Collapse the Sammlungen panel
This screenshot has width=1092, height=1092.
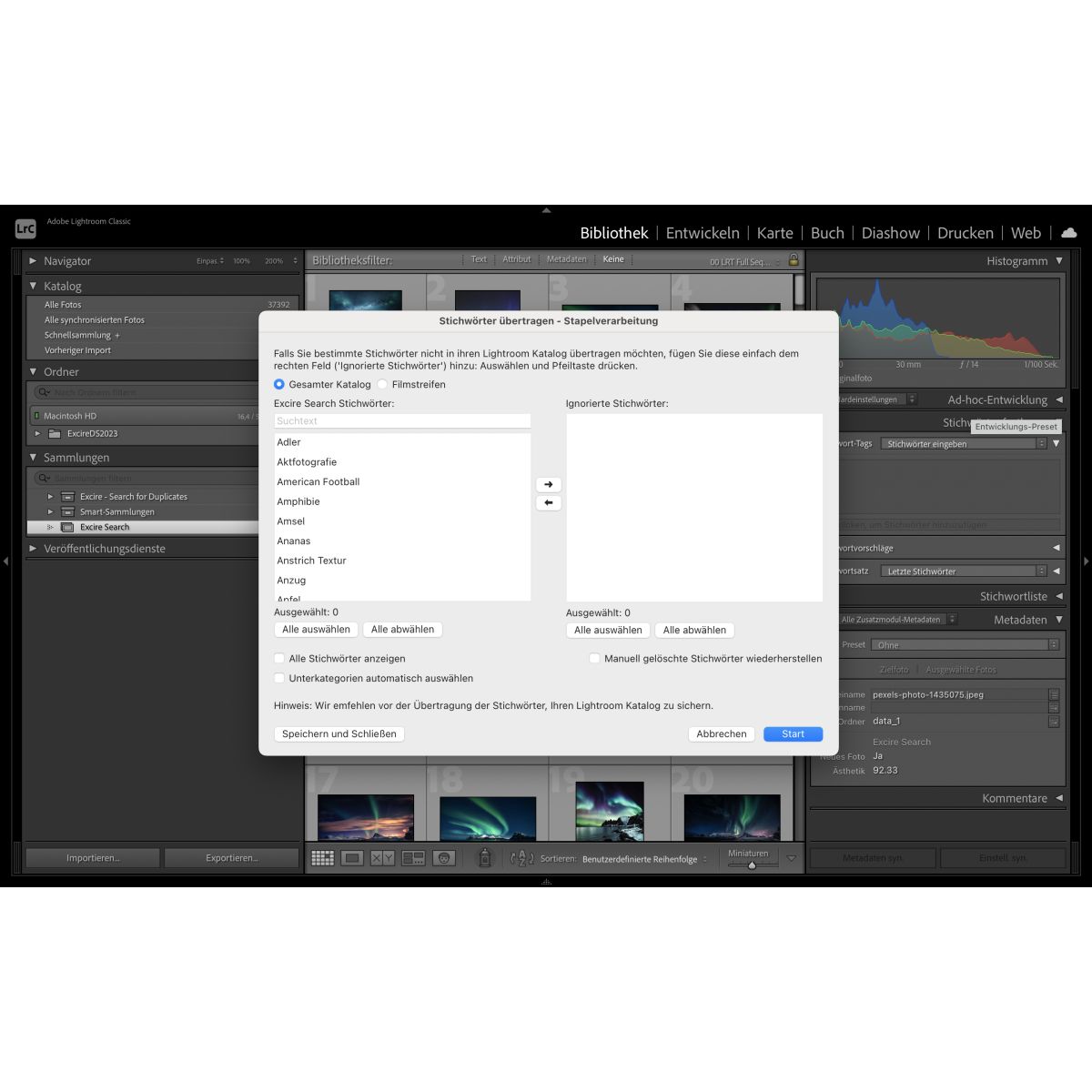34,458
